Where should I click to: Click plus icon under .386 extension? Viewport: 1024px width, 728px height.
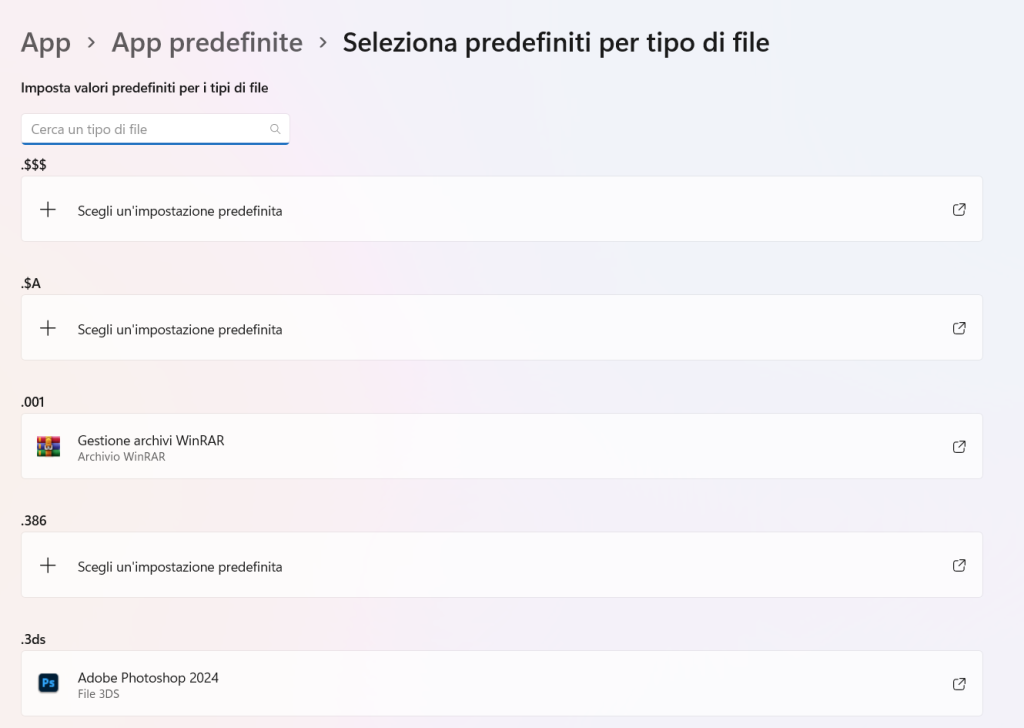pos(48,566)
